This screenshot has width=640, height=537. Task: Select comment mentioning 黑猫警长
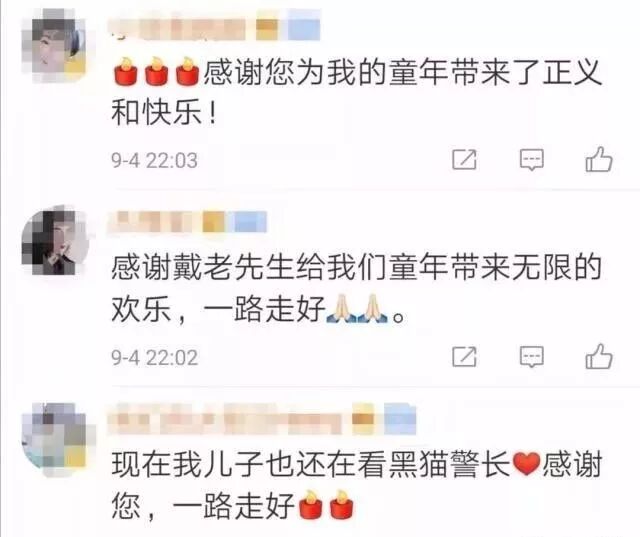click(x=357, y=485)
